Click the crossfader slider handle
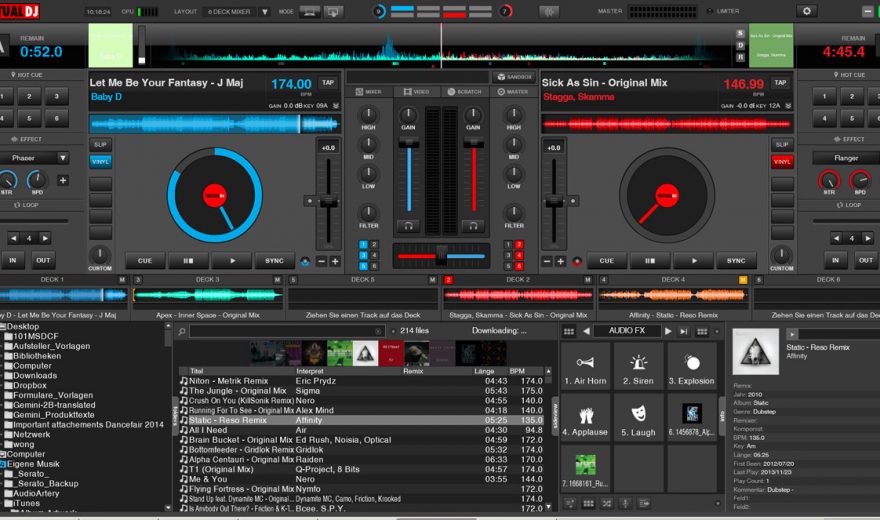The image size is (880, 520). click(439, 255)
